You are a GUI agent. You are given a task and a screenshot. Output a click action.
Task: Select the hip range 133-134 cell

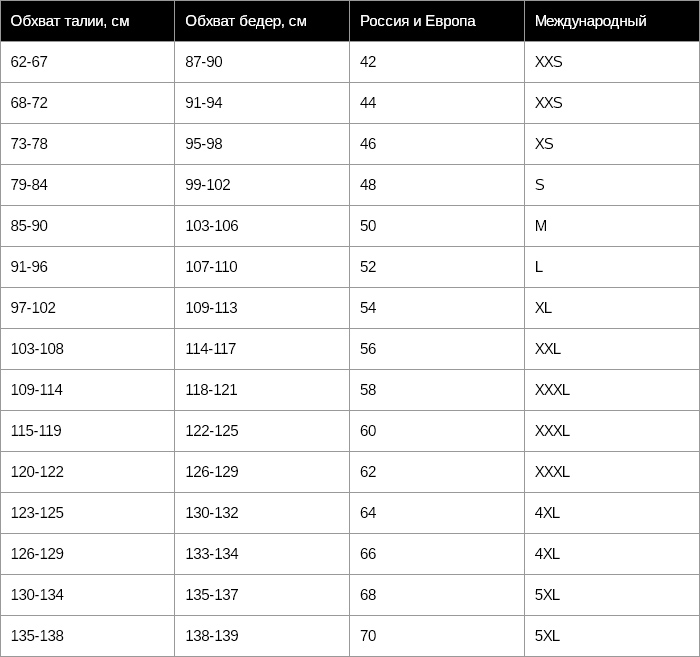tap(262, 554)
